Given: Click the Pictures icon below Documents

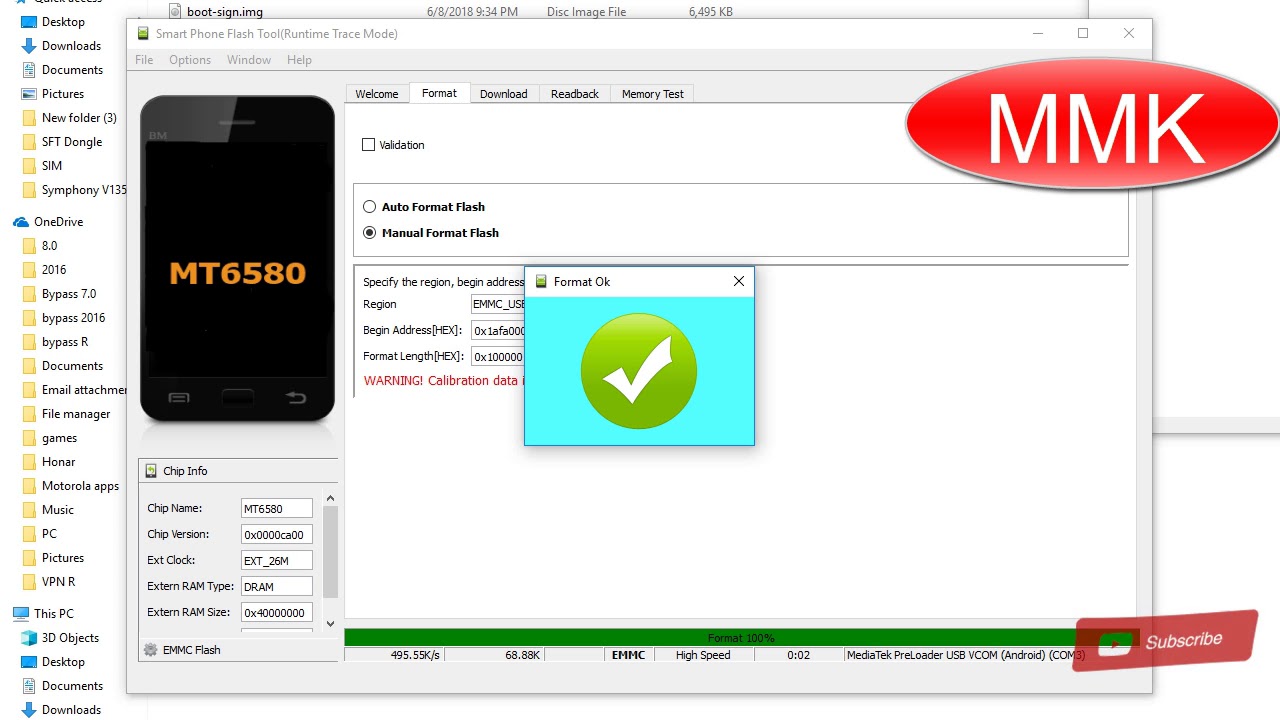Looking at the screenshot, I should (x=29, y=94).
